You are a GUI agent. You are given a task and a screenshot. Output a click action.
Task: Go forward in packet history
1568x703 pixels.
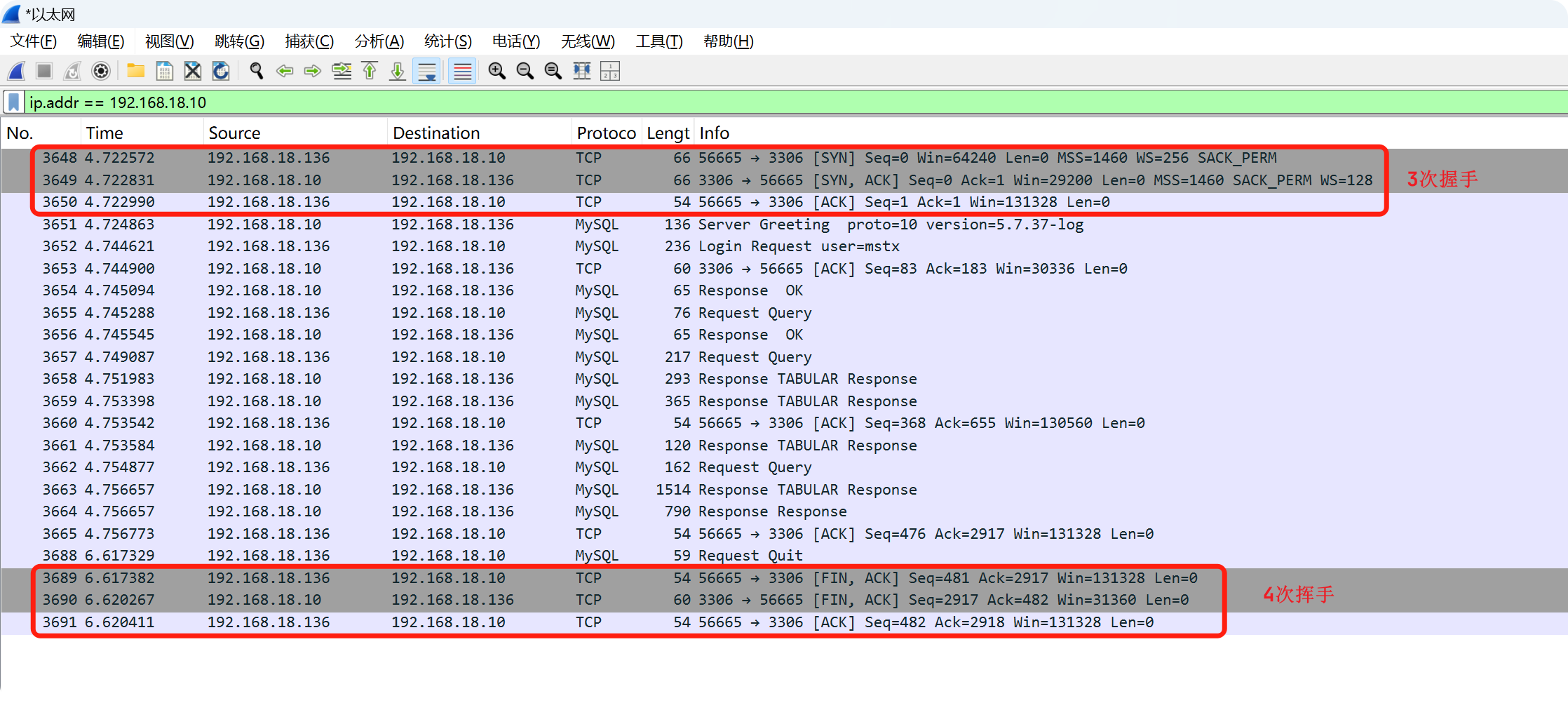313,71
